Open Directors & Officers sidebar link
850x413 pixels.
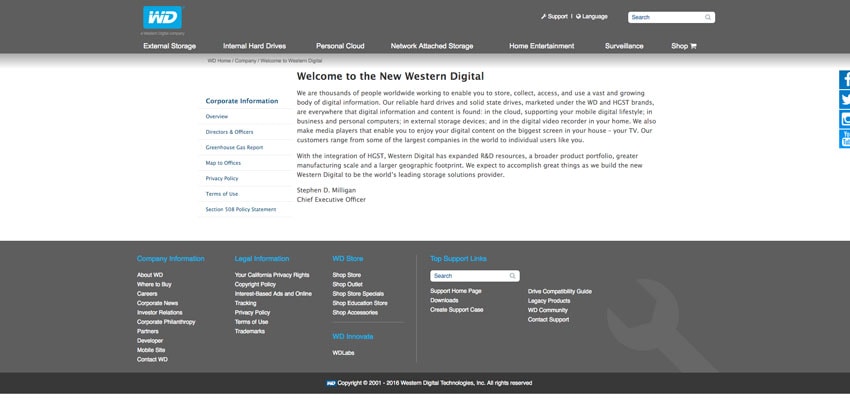click(x=229, y=132)
